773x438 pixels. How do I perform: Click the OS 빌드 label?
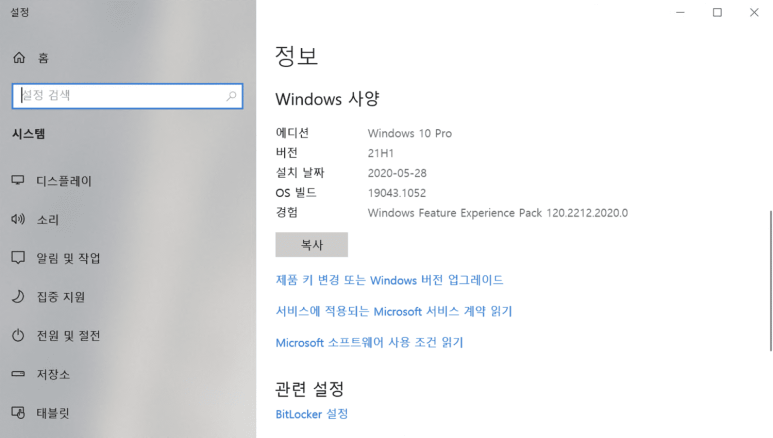coord(296,192)
